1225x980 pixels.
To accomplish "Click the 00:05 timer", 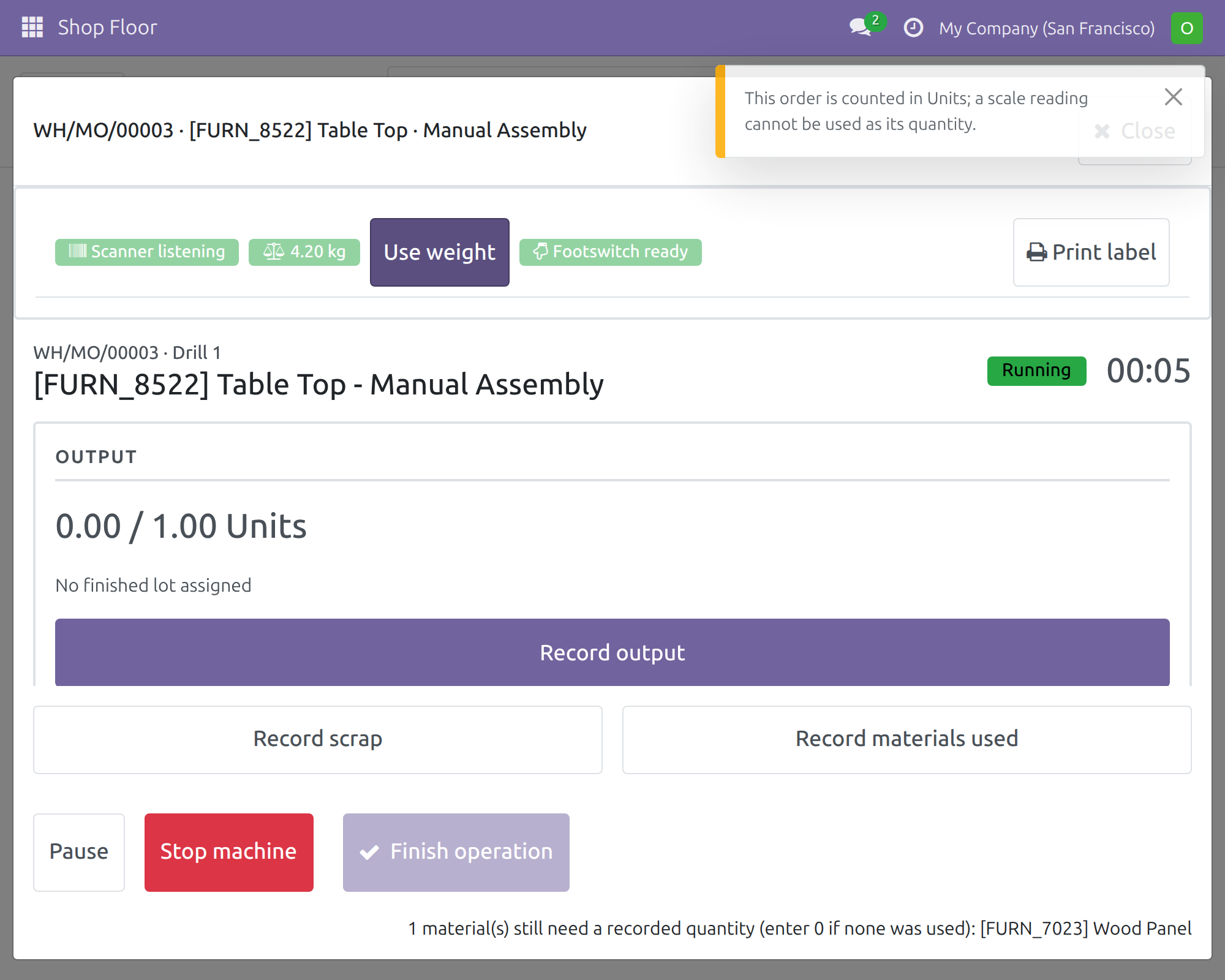I will pos(1148,371).
